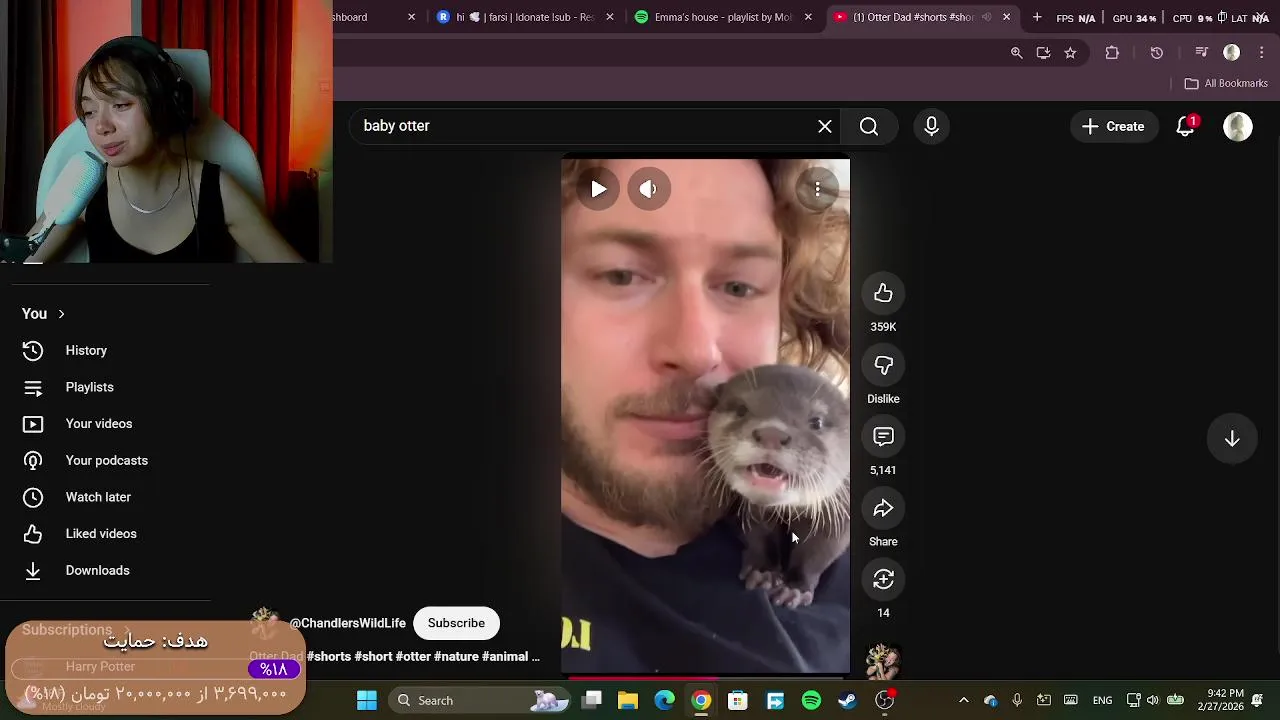Open Watch later list
This screenshot has width=1280, height=720.
click(110, 497)
